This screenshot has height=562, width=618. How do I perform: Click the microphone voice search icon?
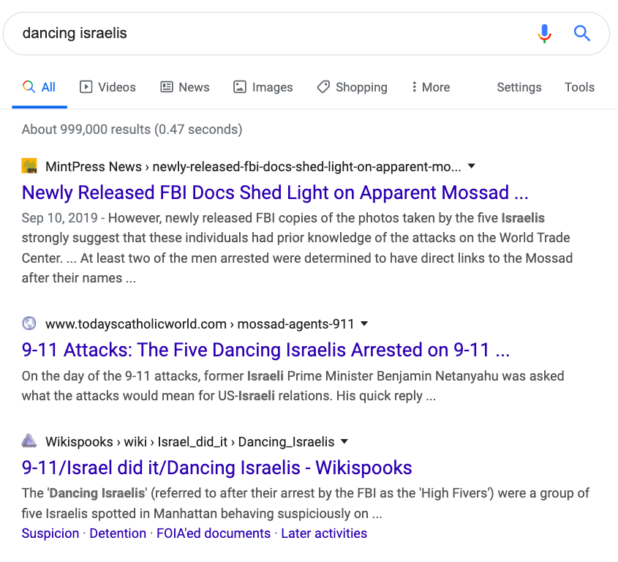tap(544, 33)
